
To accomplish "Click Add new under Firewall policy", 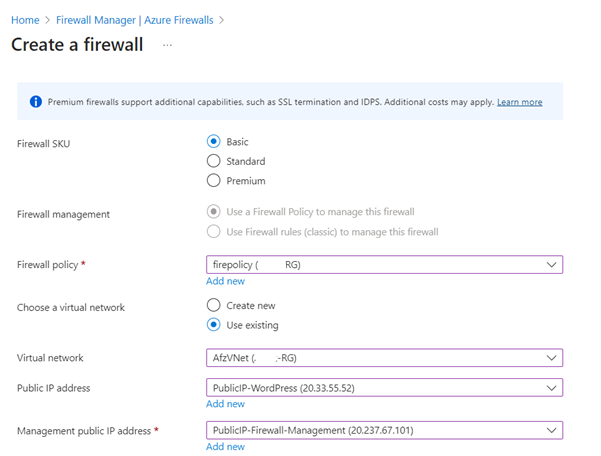I will [x=225, y=282].
